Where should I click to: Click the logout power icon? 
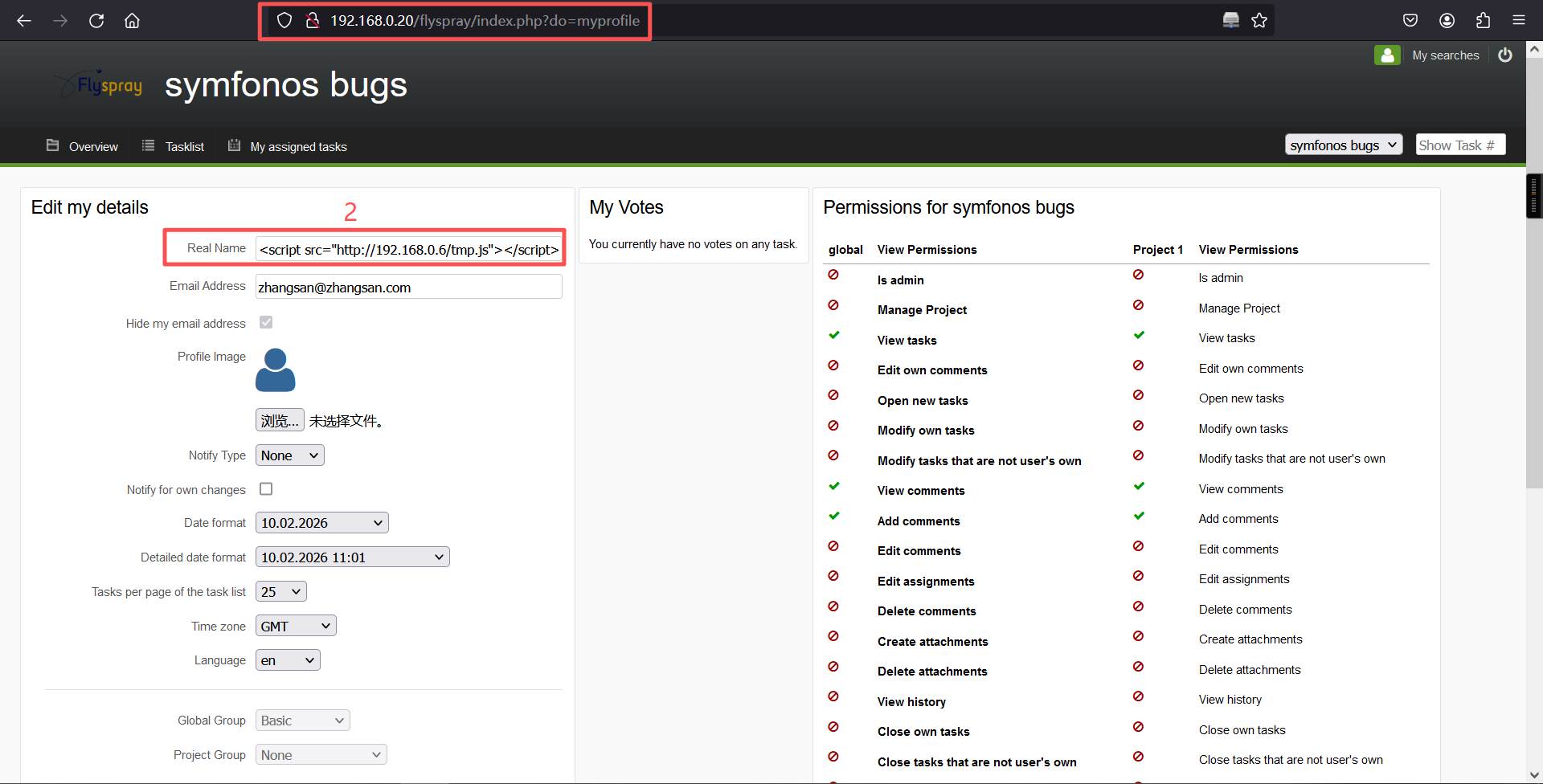[x=1505, y=55]
